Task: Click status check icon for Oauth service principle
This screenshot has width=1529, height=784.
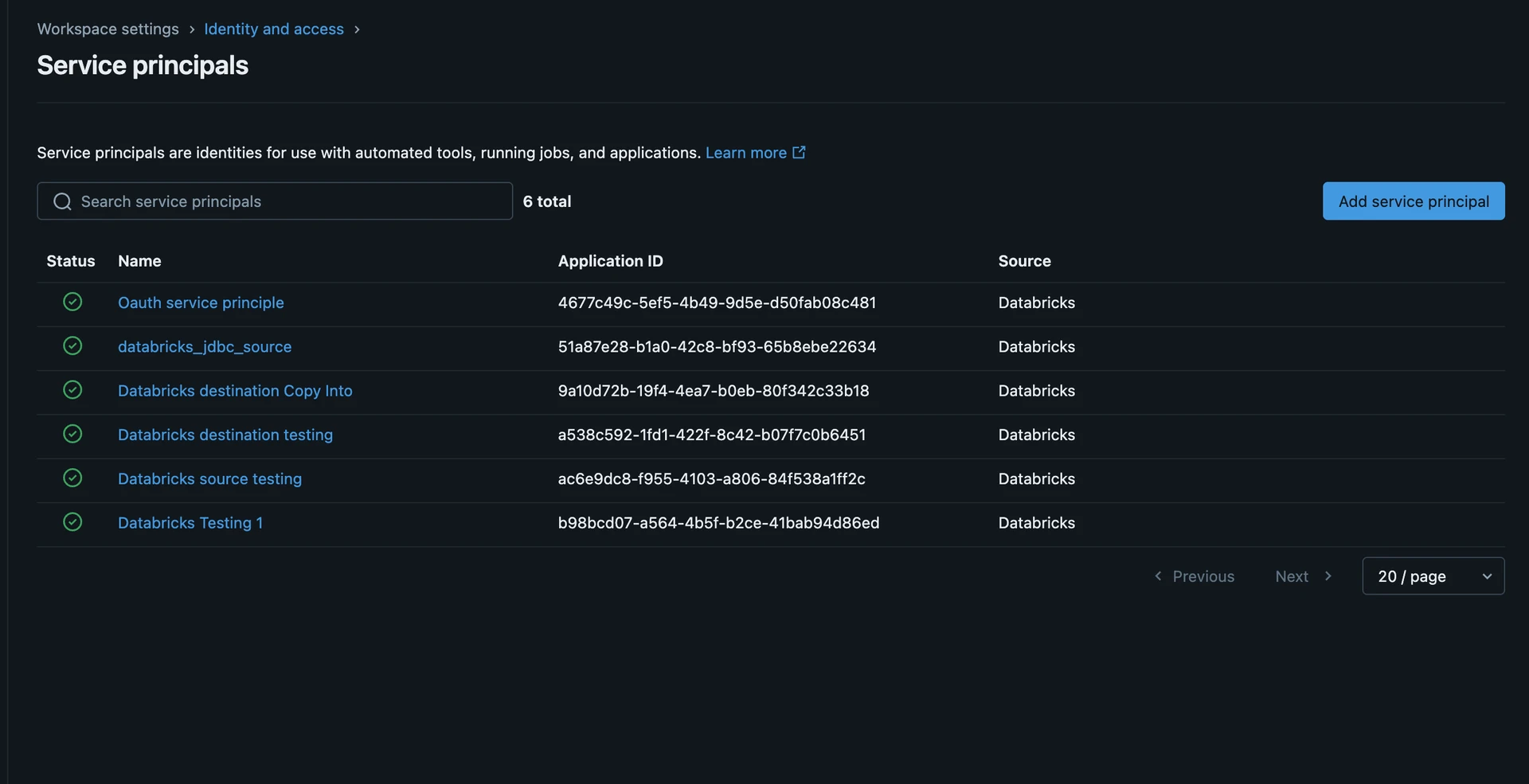Action: [x=72, y=302]
